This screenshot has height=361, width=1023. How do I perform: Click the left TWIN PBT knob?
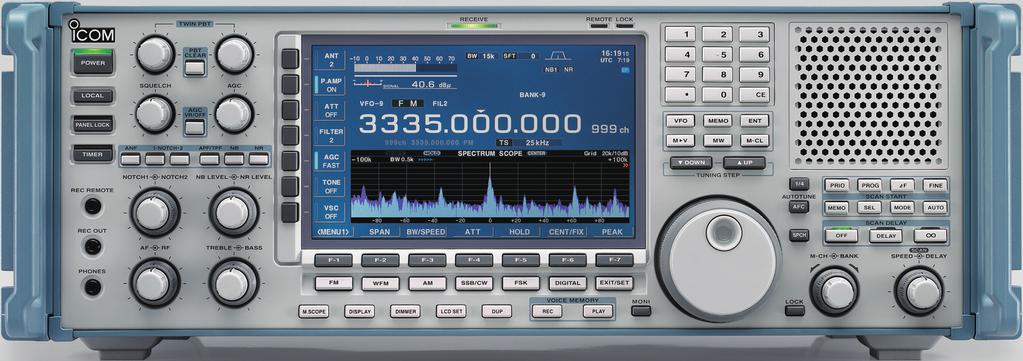pos(155,55)
